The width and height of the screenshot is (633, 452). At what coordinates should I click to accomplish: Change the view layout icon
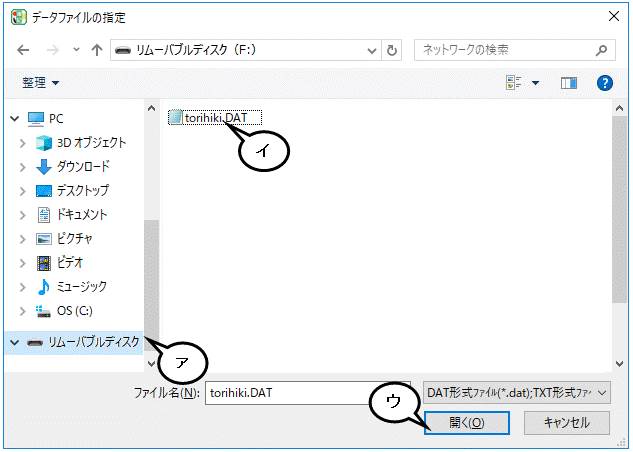[x=514, y=83]
